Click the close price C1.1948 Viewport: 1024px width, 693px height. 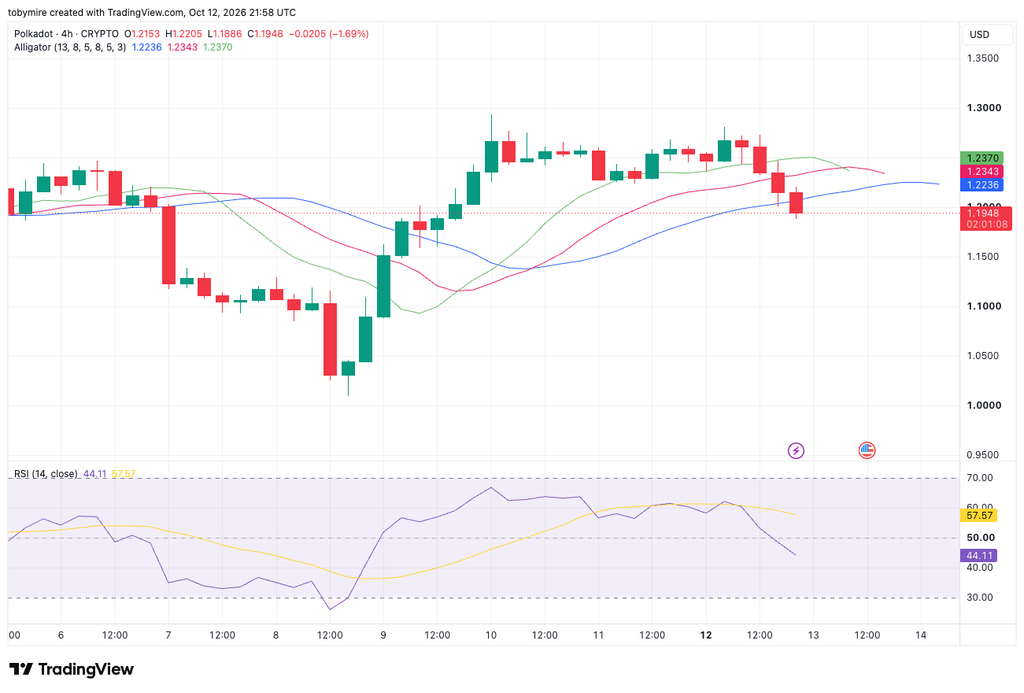(x=265, y=34)
